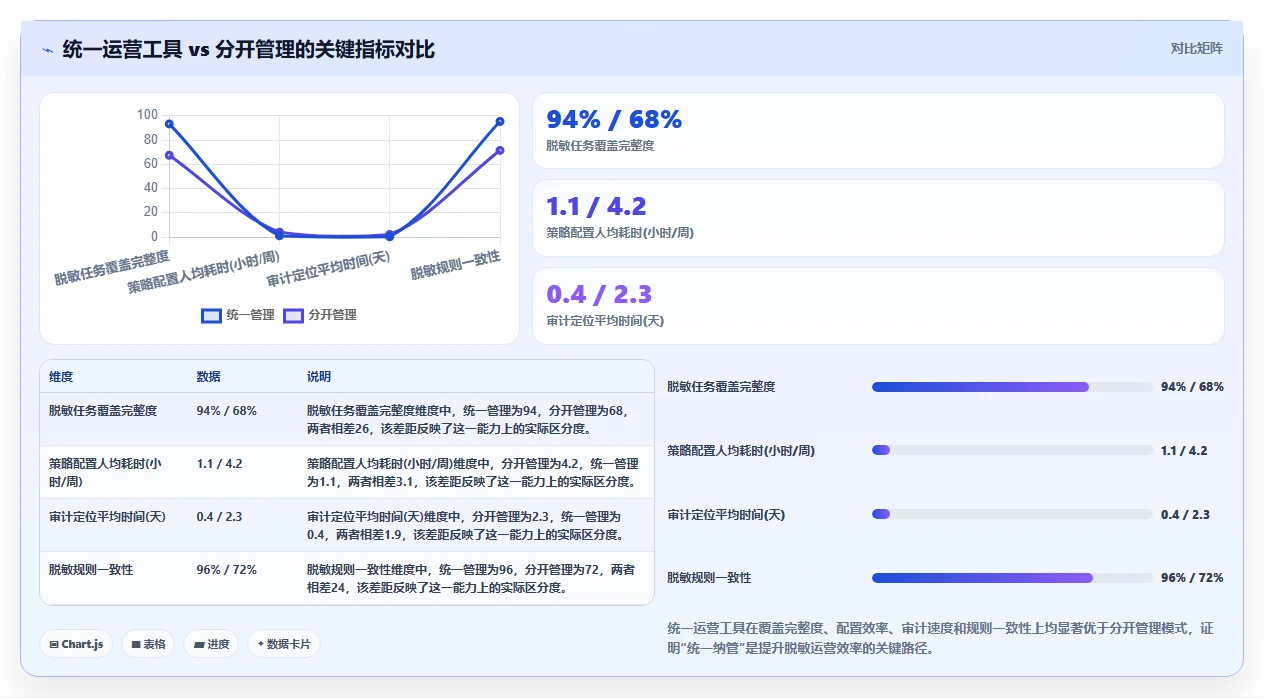This screenshot has width=1264, height=698.
Task: Select the 数据卡片 tag chip
Action: (284, 644)
